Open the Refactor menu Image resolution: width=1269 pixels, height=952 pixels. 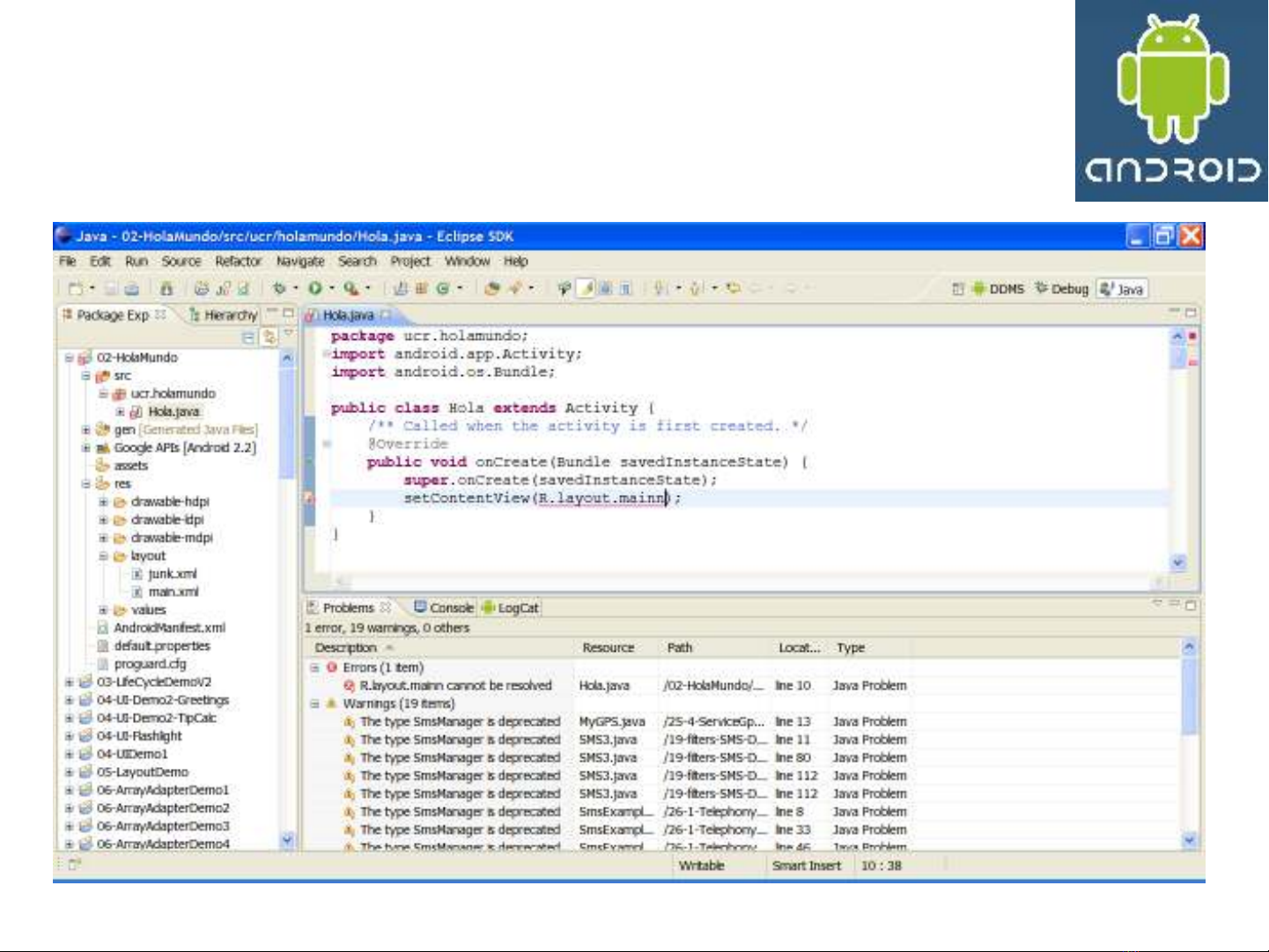click(x=238, y=262)
